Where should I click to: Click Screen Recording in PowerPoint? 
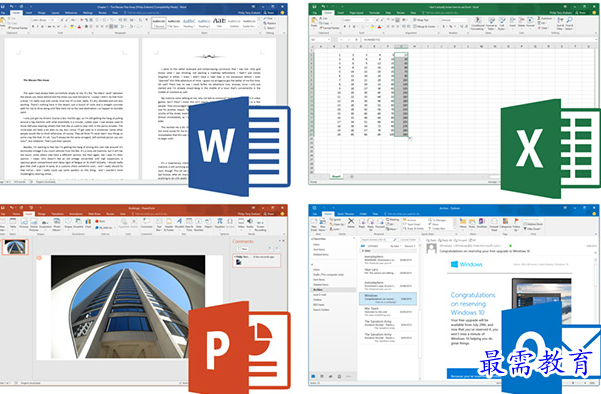pyautogui.click(x=260, y=225)
